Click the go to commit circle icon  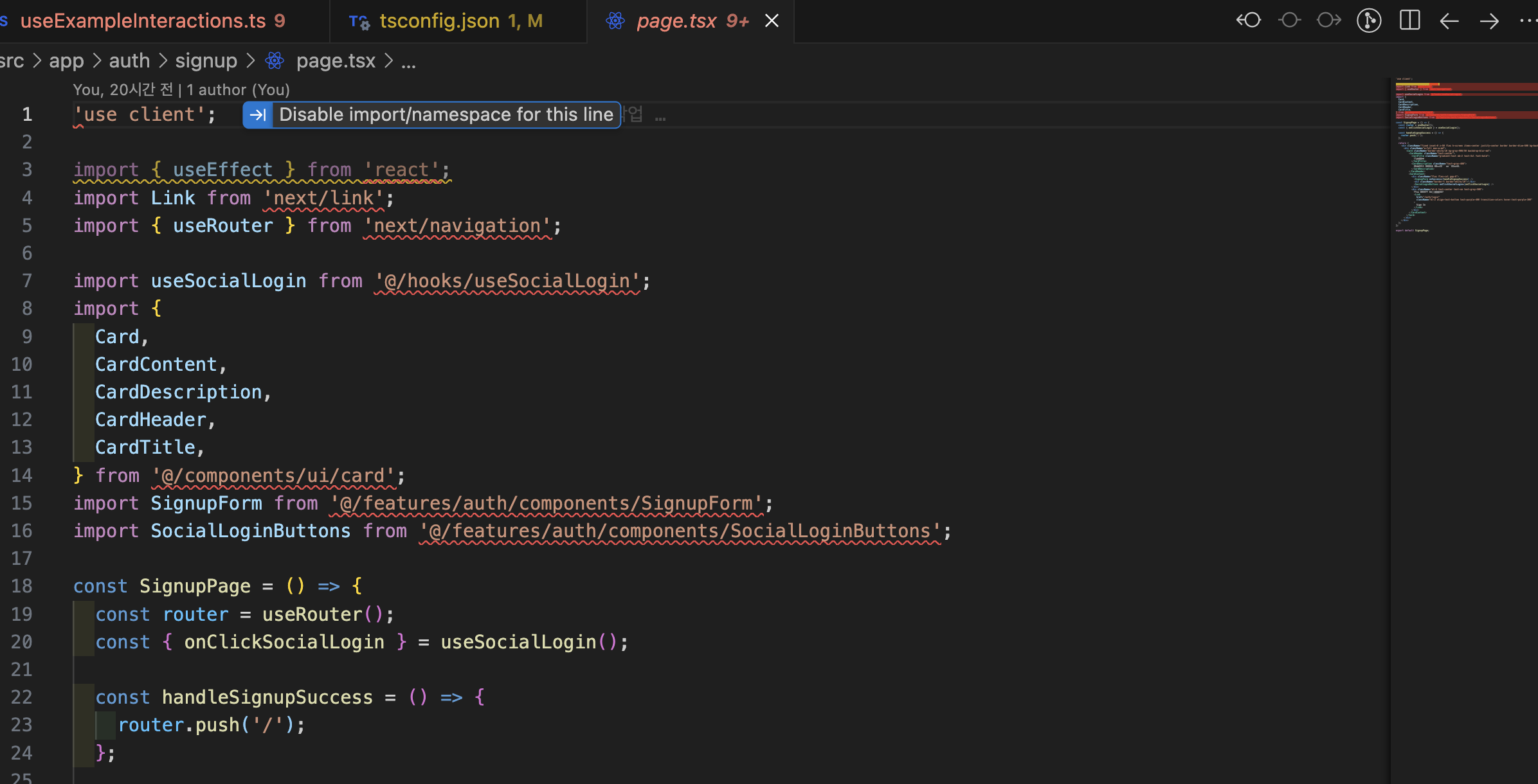tap(1289, 21)
